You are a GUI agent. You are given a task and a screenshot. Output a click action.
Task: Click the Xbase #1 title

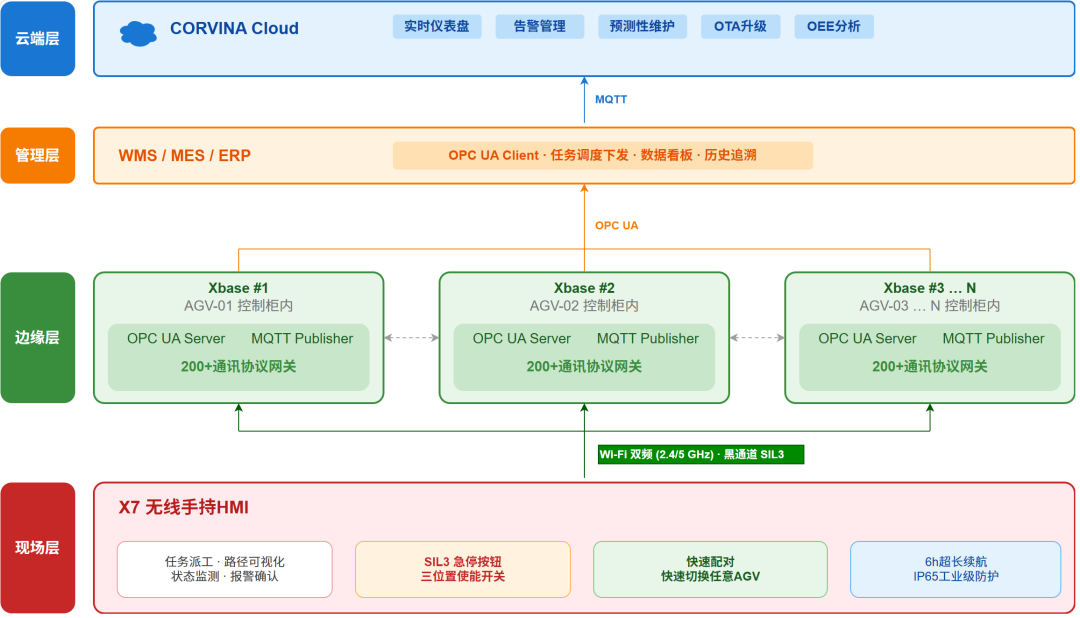coord(238,288)
